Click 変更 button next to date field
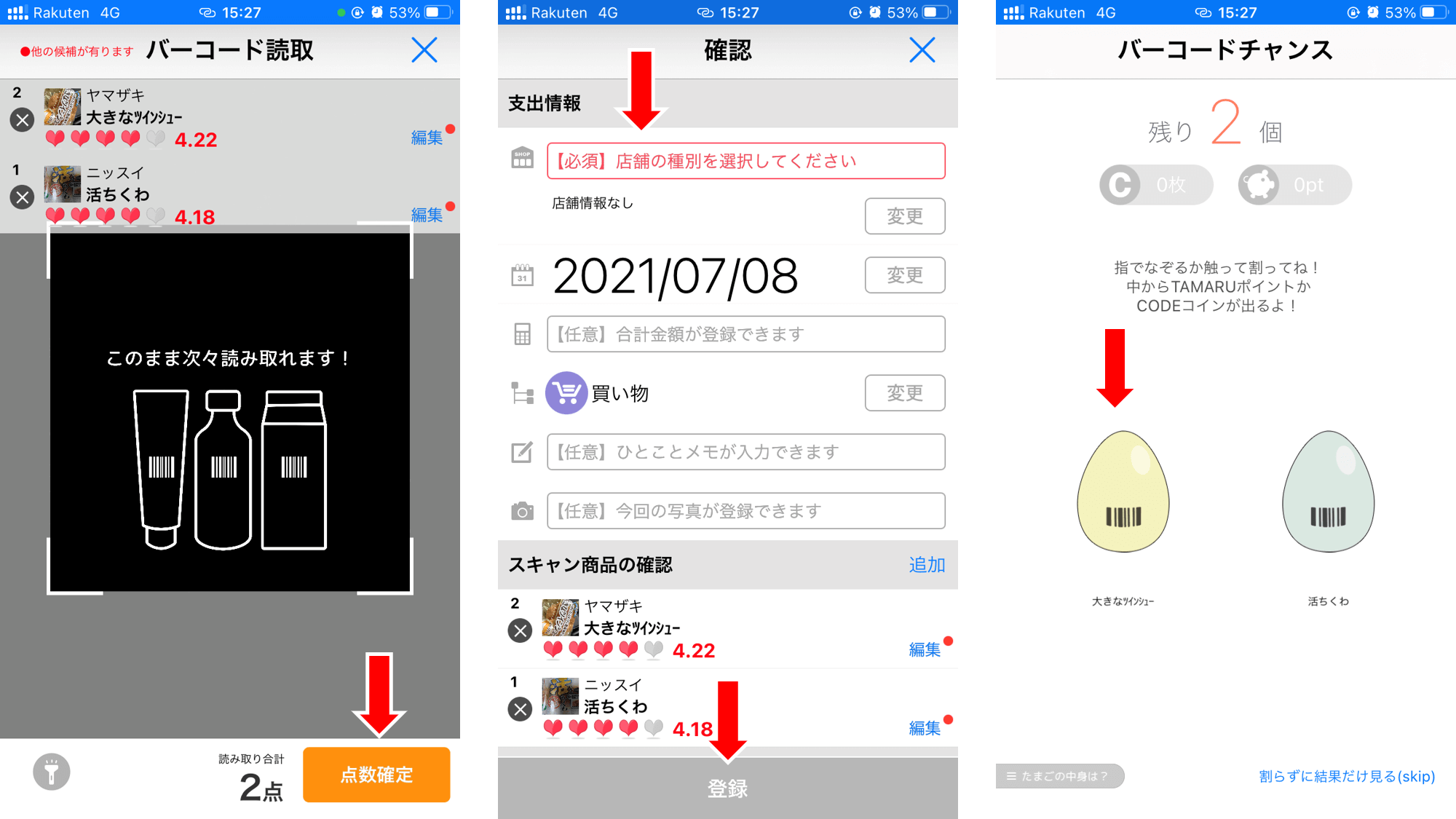The width and height of the screenshot is (1456, 819). click(x=901, y=277)
